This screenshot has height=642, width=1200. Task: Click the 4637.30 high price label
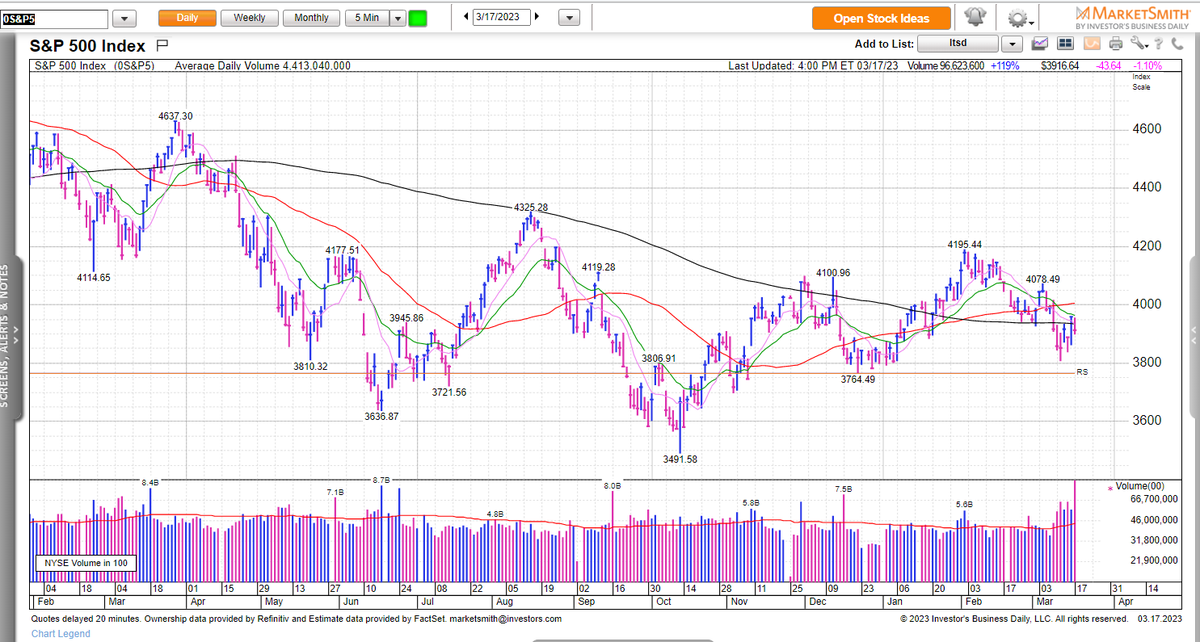pyautogui.click(x=175, y=116)
